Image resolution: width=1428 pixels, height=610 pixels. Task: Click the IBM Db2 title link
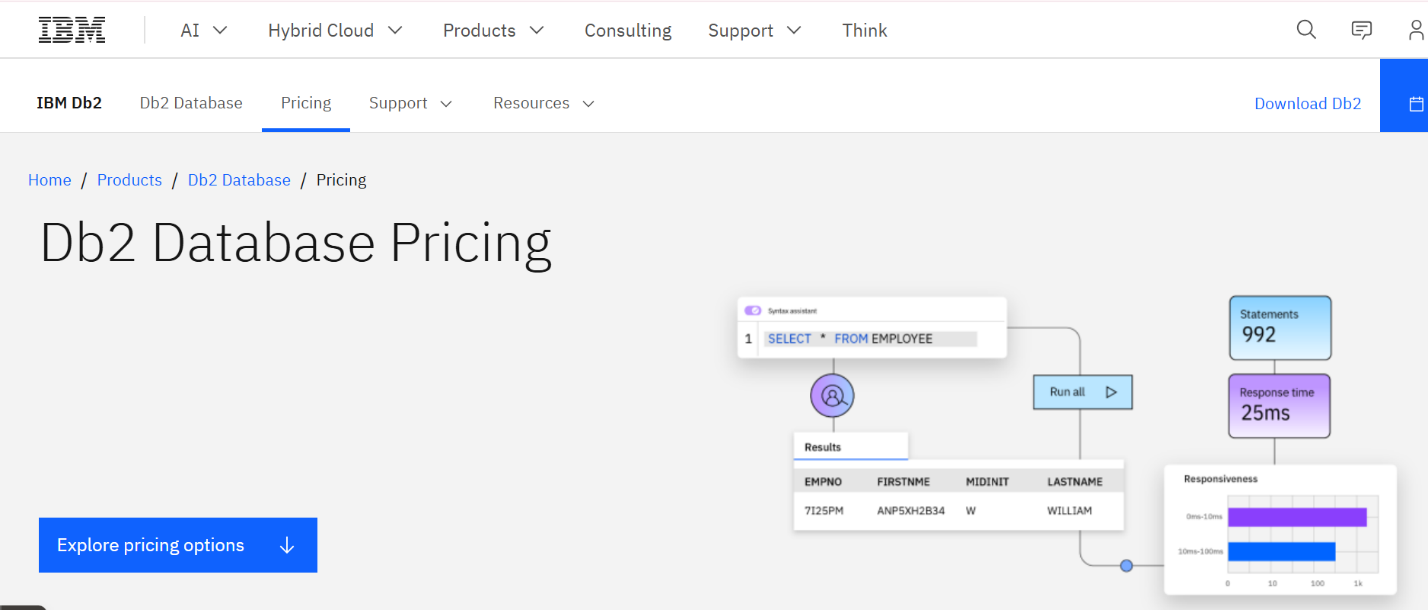pyautogui.click(x=69, y=103)
